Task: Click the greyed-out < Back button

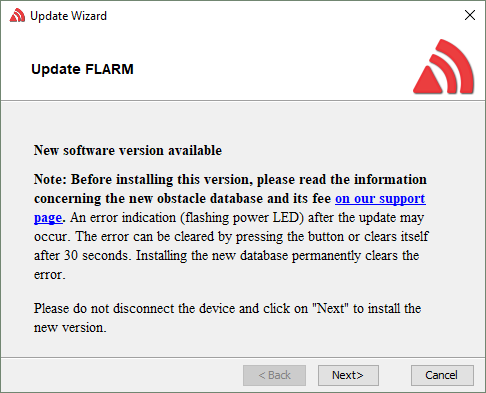Action: coord(274,375)
